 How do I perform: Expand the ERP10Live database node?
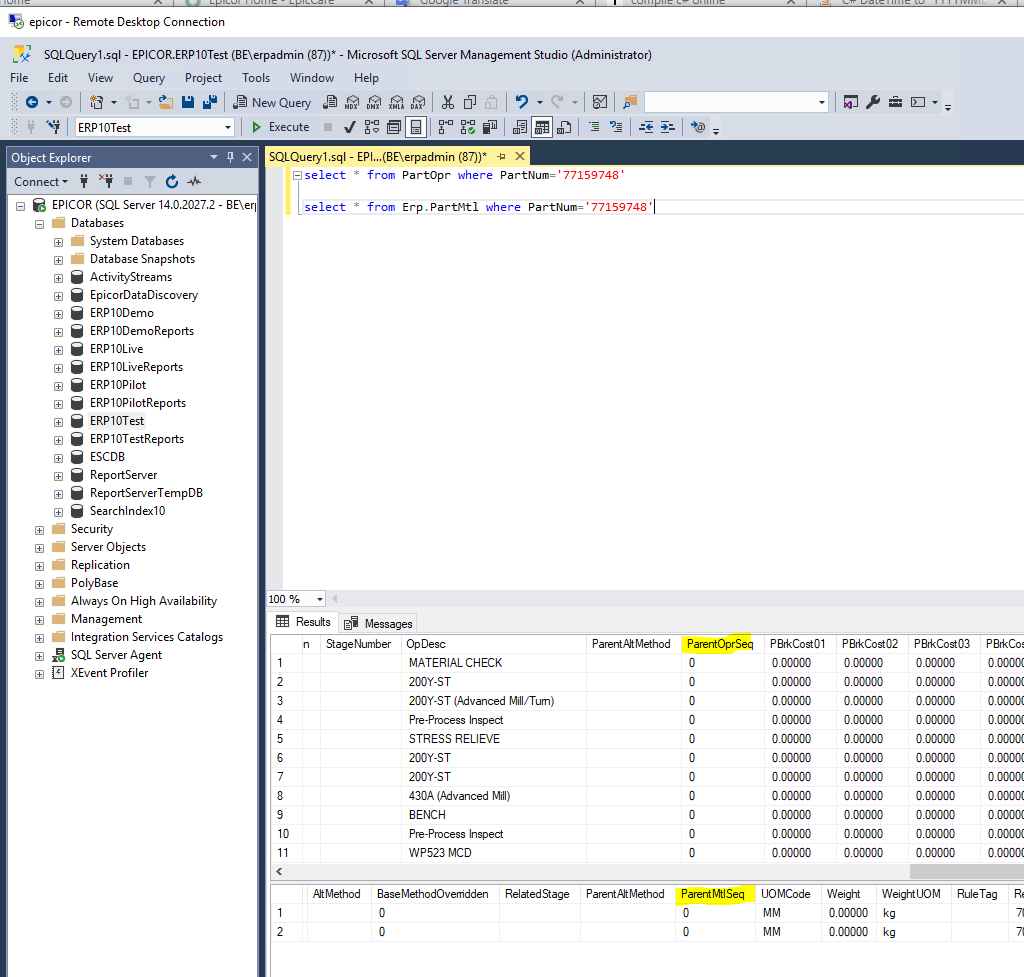(x=58, y=350)
